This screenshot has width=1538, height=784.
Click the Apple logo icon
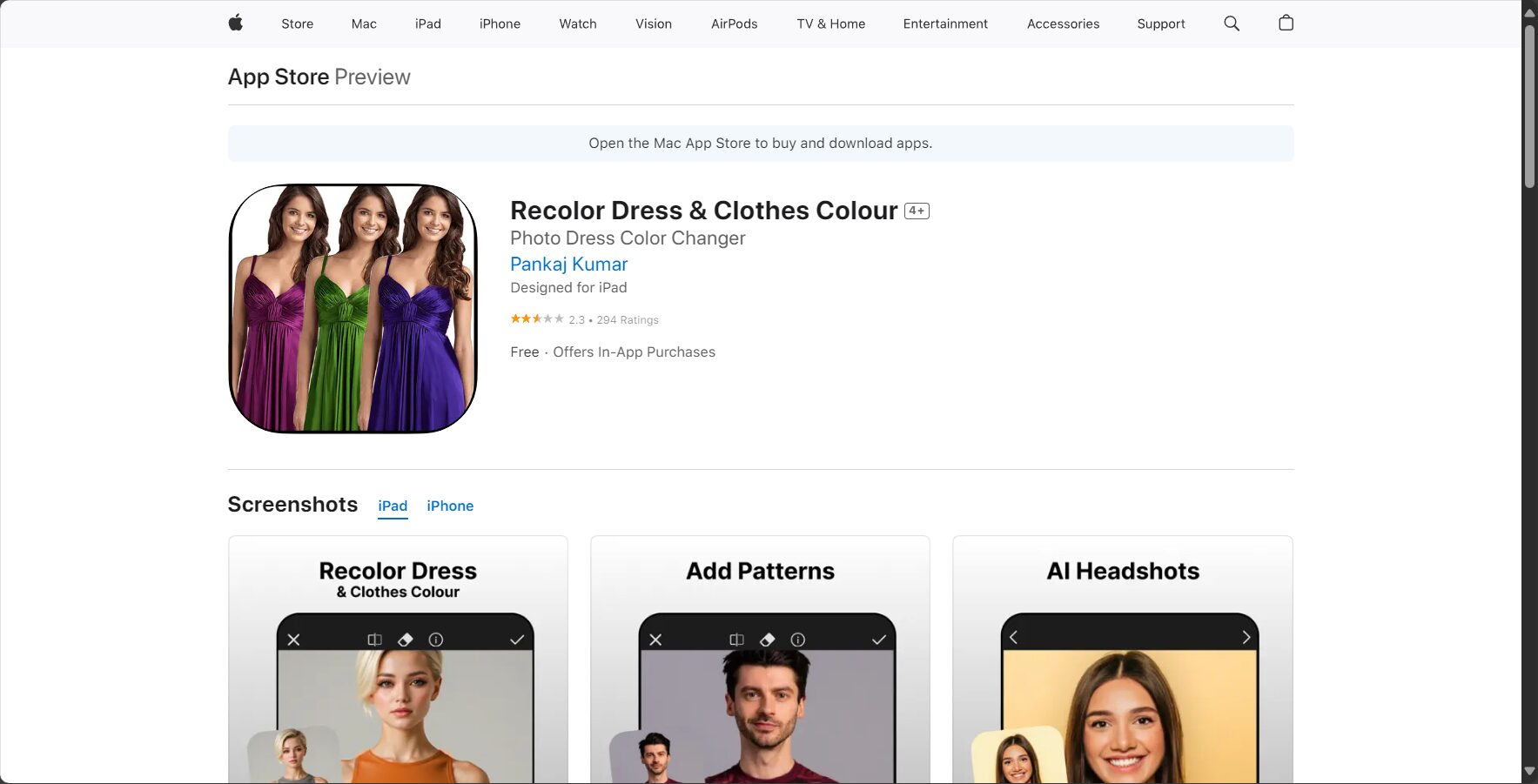236,23
